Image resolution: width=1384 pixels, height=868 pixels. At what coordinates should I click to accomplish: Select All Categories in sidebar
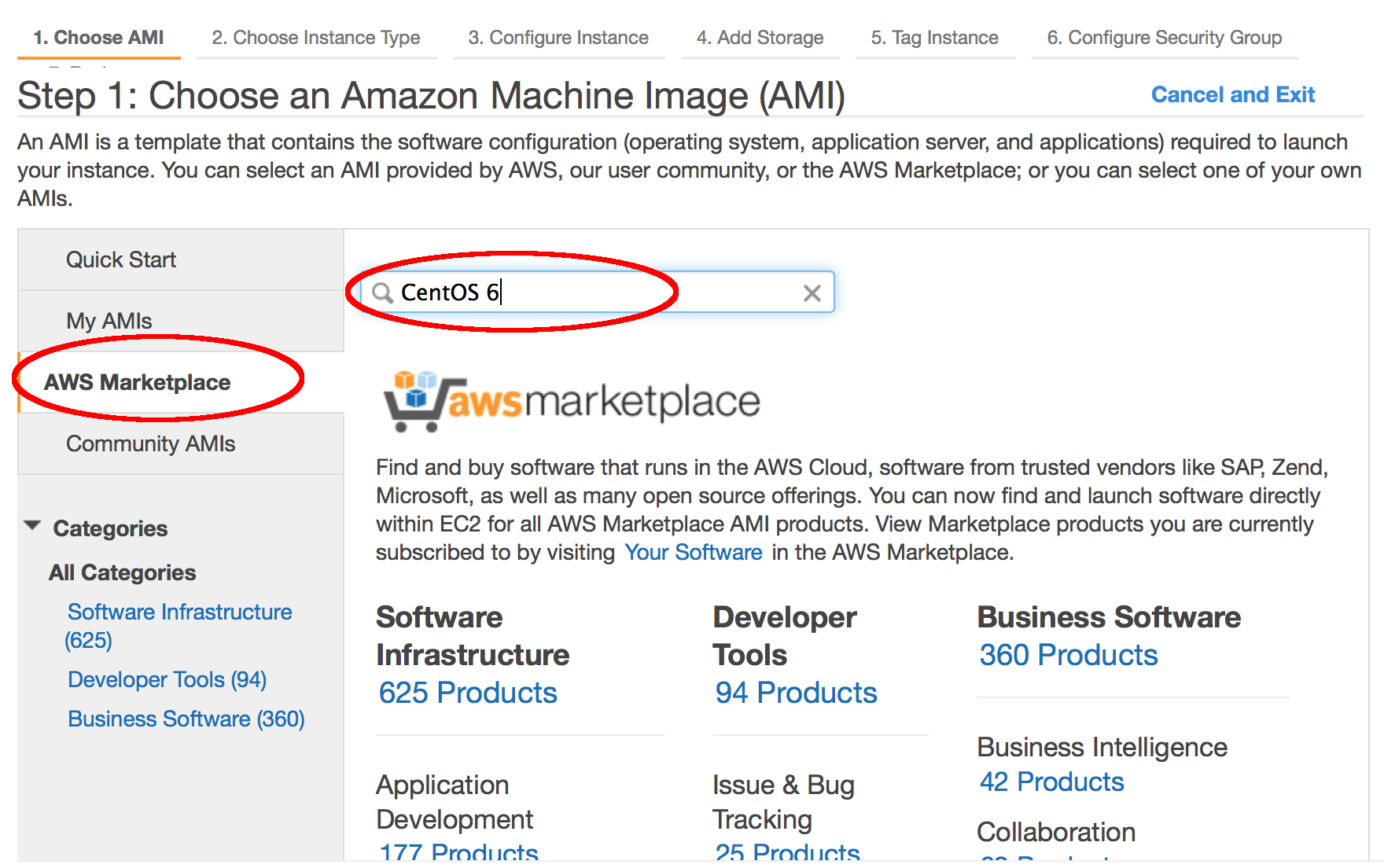coord(123,572)
